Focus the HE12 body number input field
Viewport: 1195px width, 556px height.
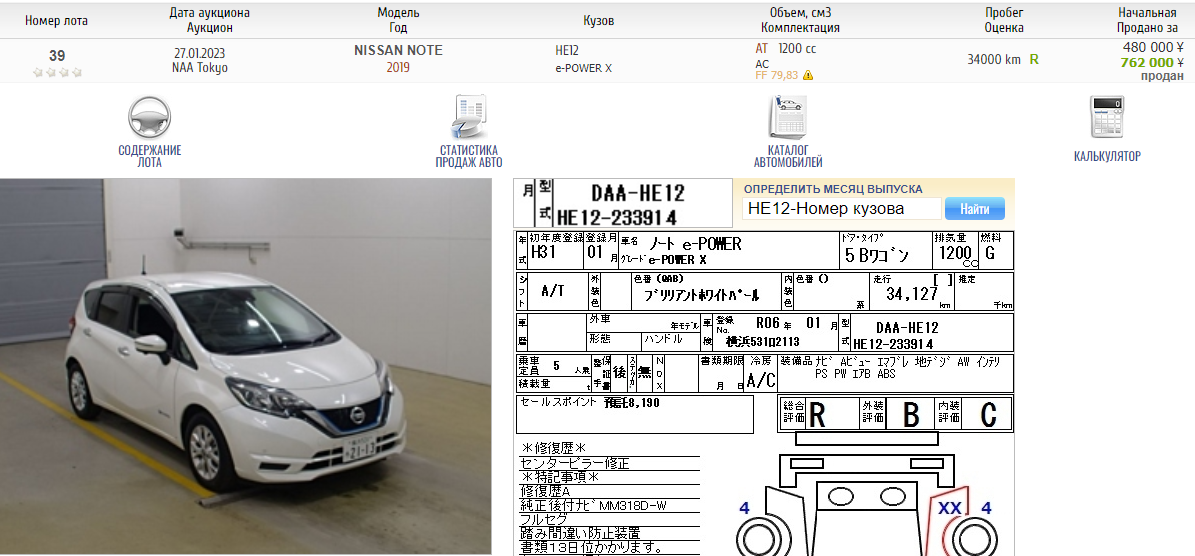841,209
